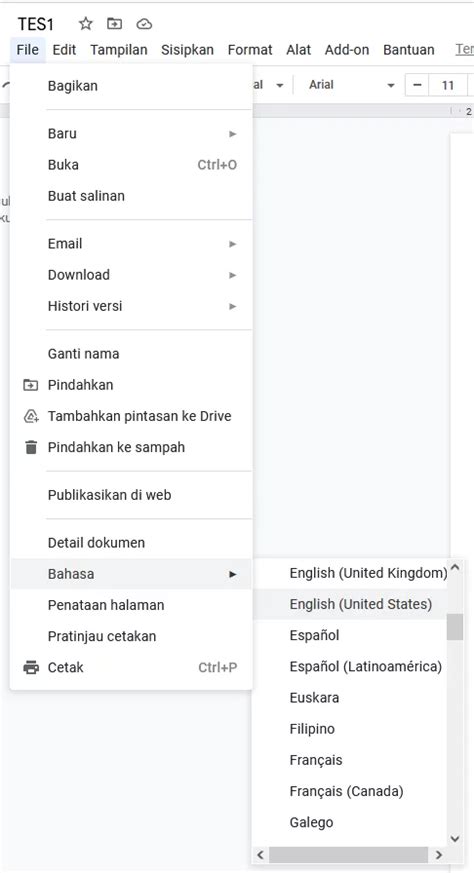The height and width of the screenshot is (873, 474).
Task: Expand the Download submenu
Action: point(131,275)
